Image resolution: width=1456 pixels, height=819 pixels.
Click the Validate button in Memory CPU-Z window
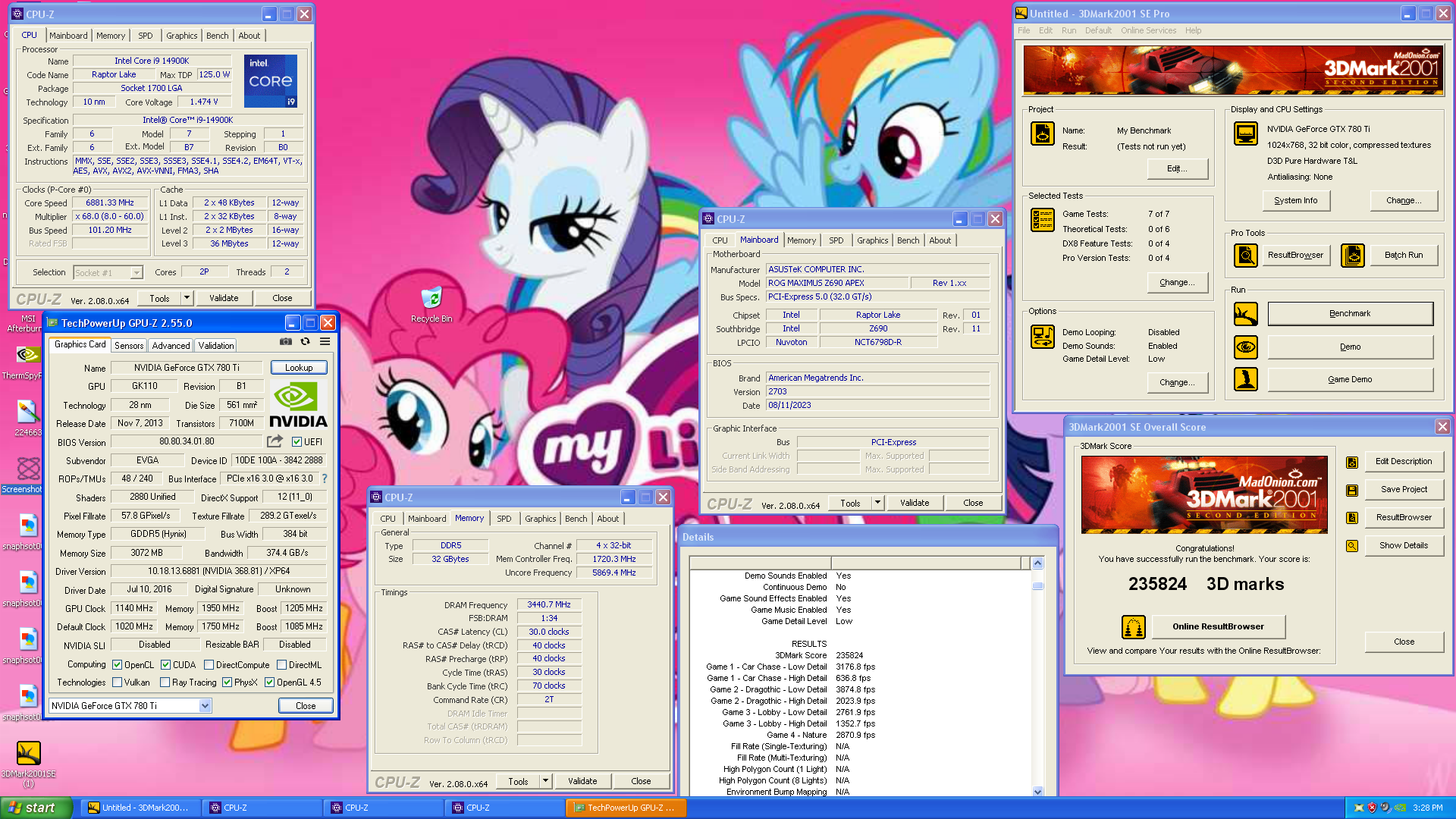point(582,781)
